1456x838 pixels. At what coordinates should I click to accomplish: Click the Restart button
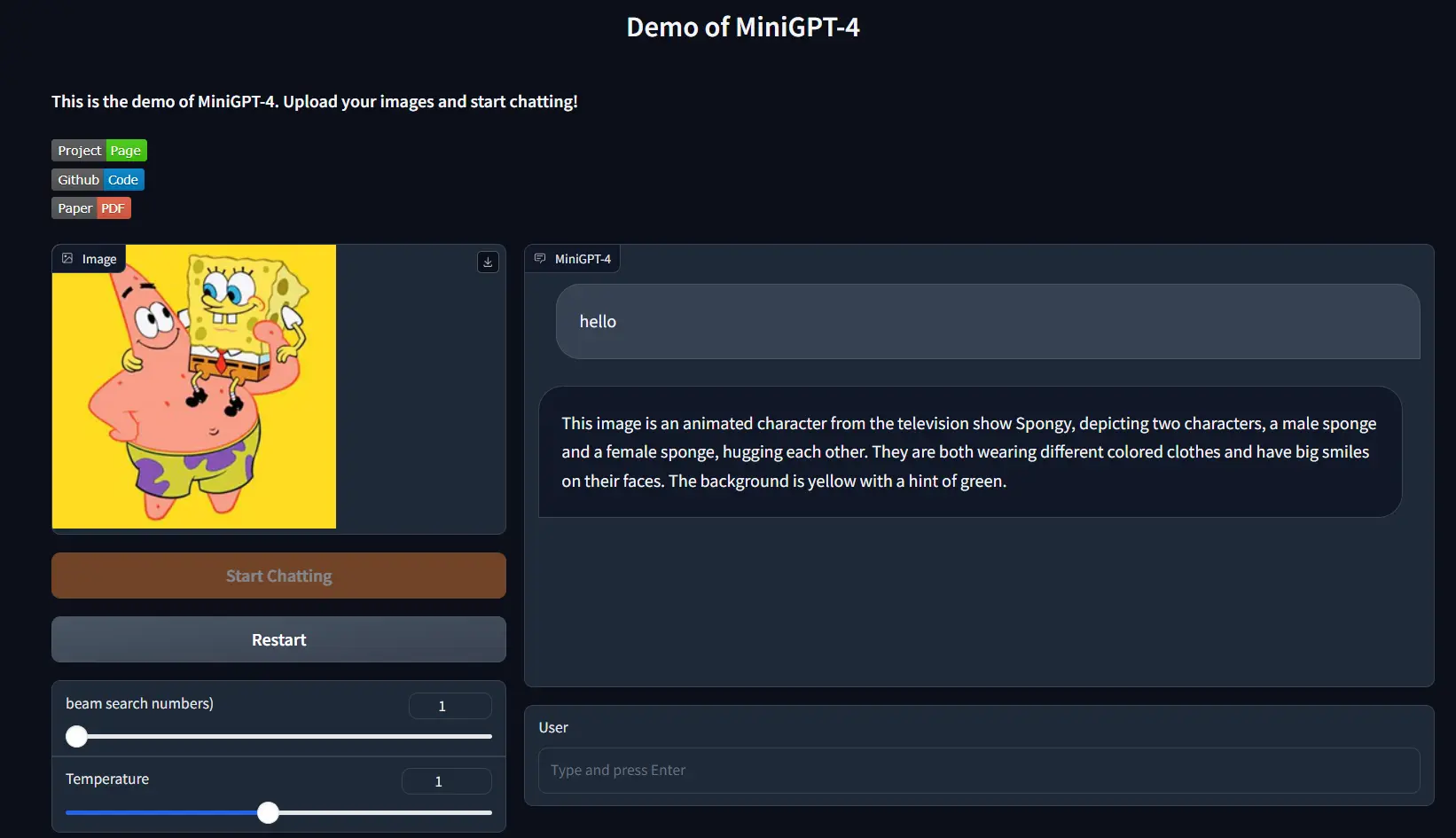pyautogui.click(x=278, y=639)
